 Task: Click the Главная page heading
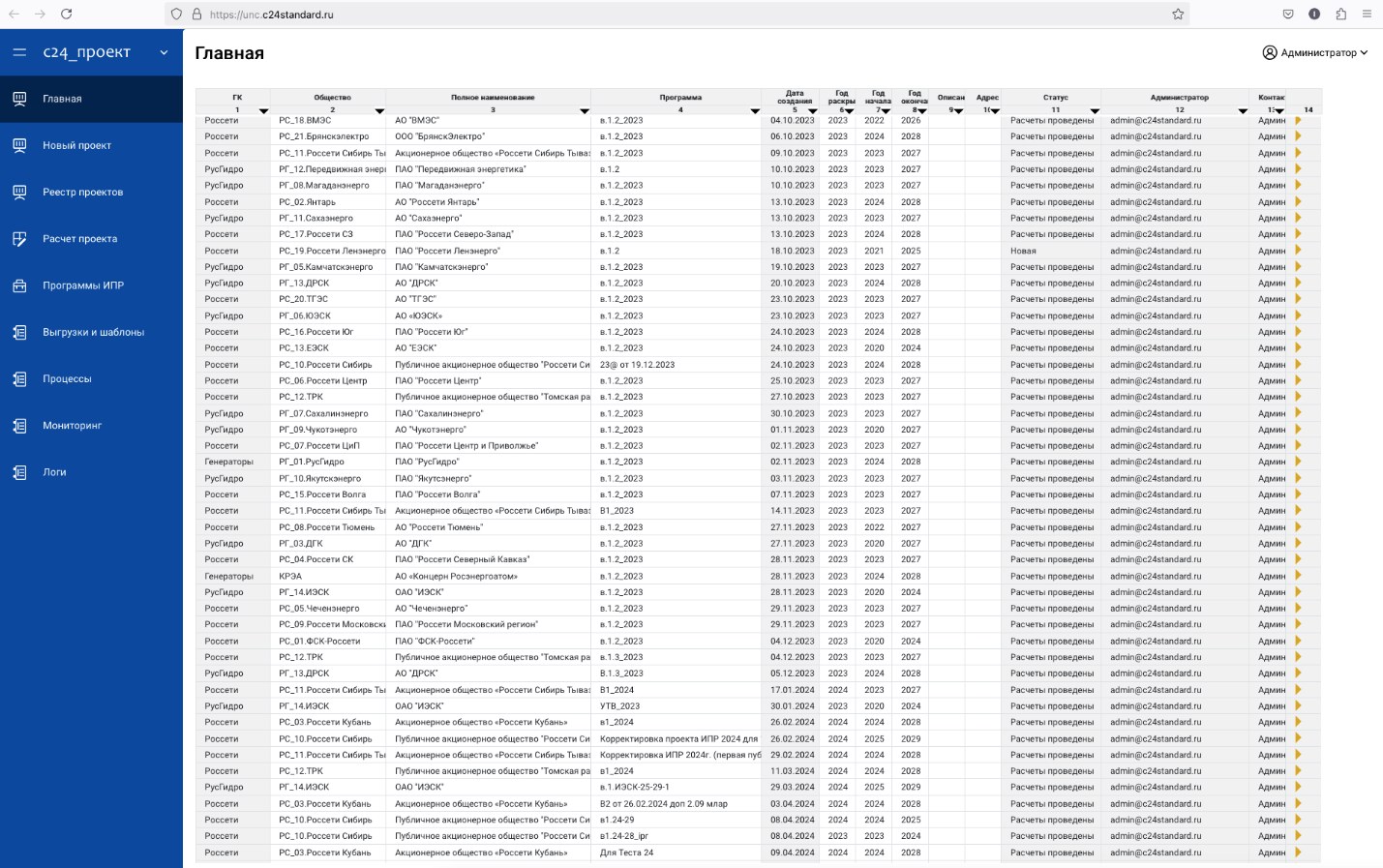pyautogui.click(x=229, y=53)
